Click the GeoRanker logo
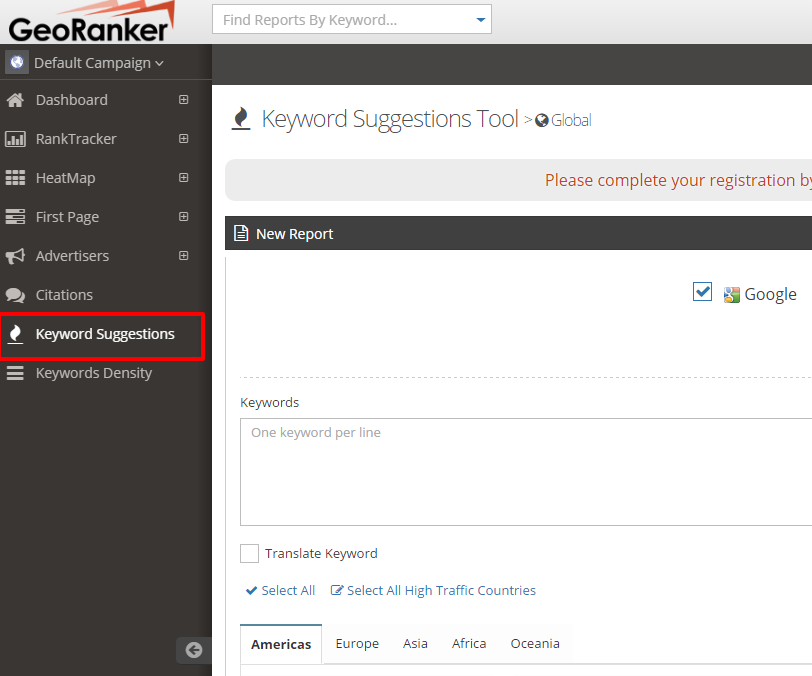812x676 pixels. [x=91, y=23]
